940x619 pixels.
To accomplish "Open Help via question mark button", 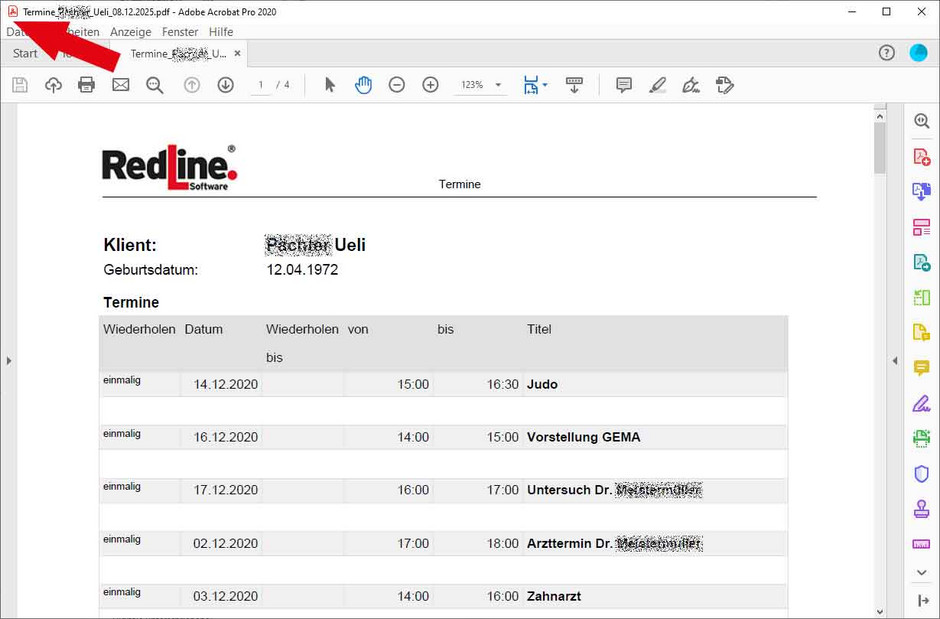I will coord(886,53).
